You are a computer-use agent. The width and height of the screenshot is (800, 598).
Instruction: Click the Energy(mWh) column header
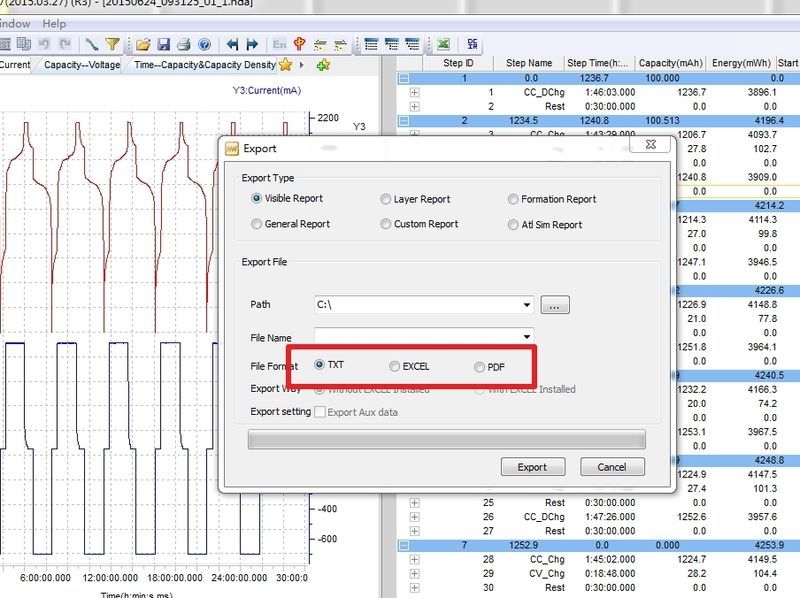pos(741,63)
